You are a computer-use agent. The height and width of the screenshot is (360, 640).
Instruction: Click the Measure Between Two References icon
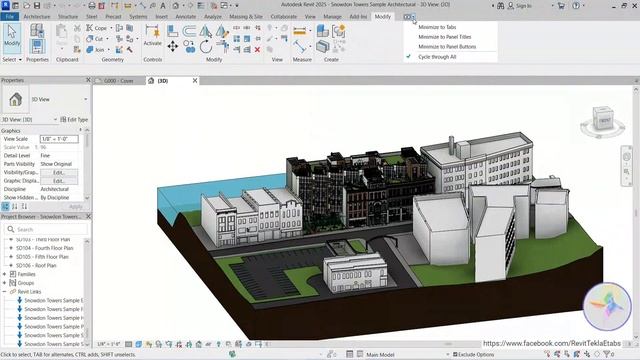(x=300, y=47)
